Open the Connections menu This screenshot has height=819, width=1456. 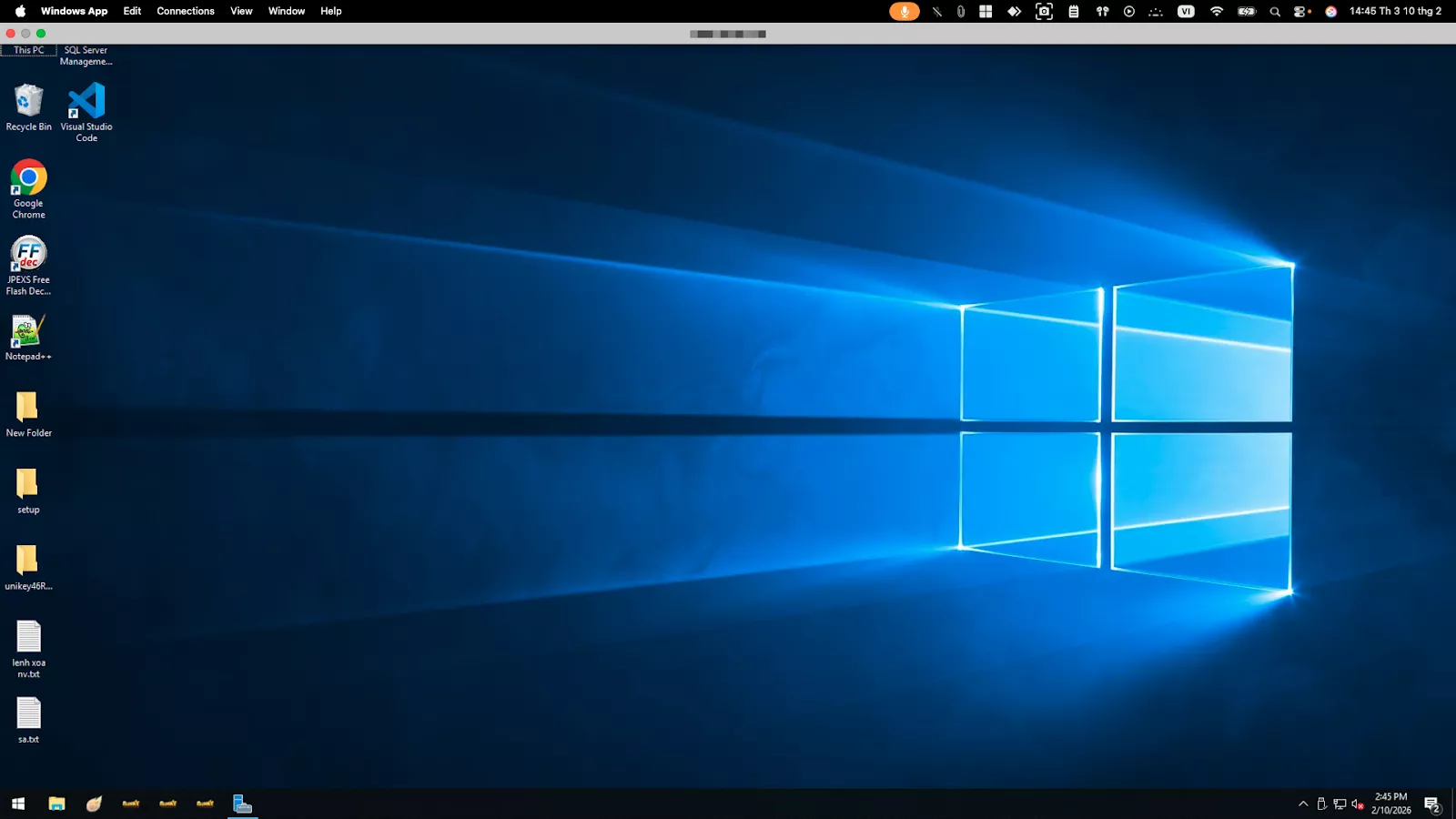[186, 11]
